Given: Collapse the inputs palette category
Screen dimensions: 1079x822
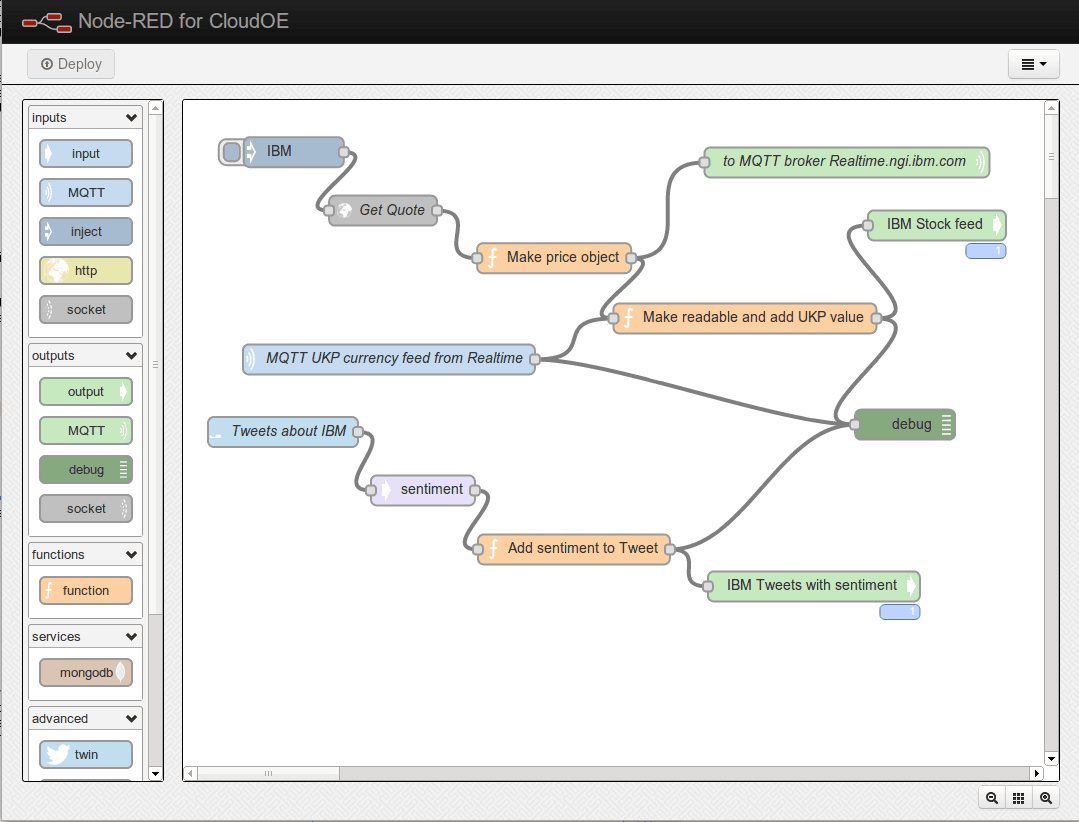Looking at the screenshot, I should tap(131, 118).
